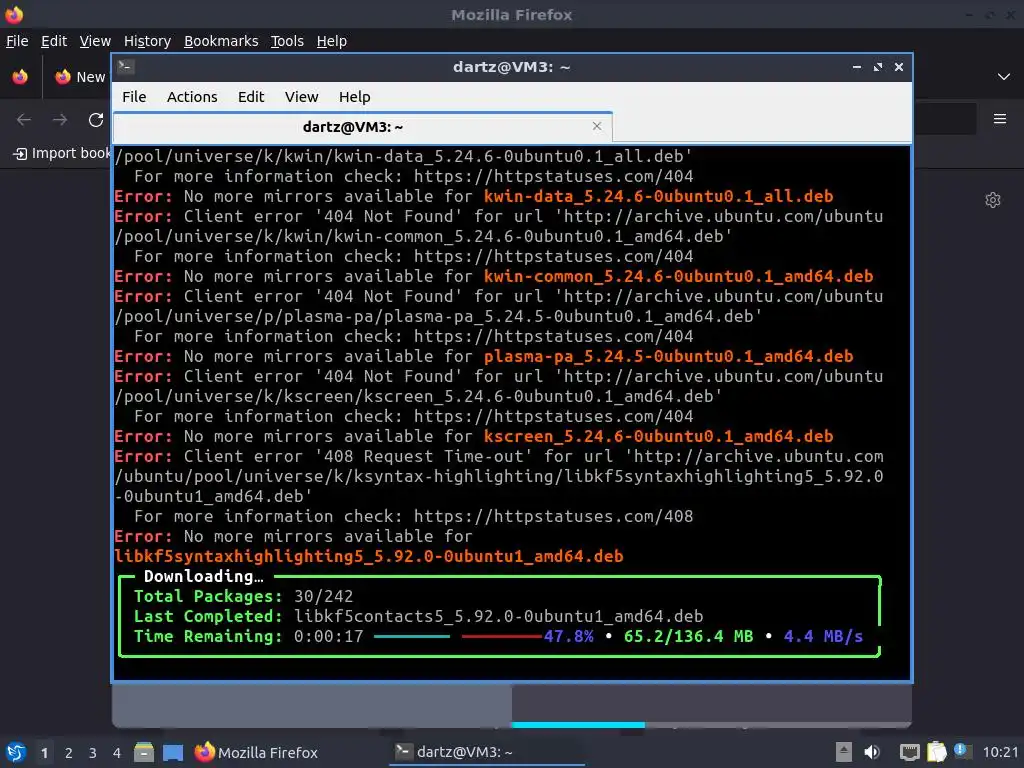Open Firefox View pinned icon

pos(20,77)
